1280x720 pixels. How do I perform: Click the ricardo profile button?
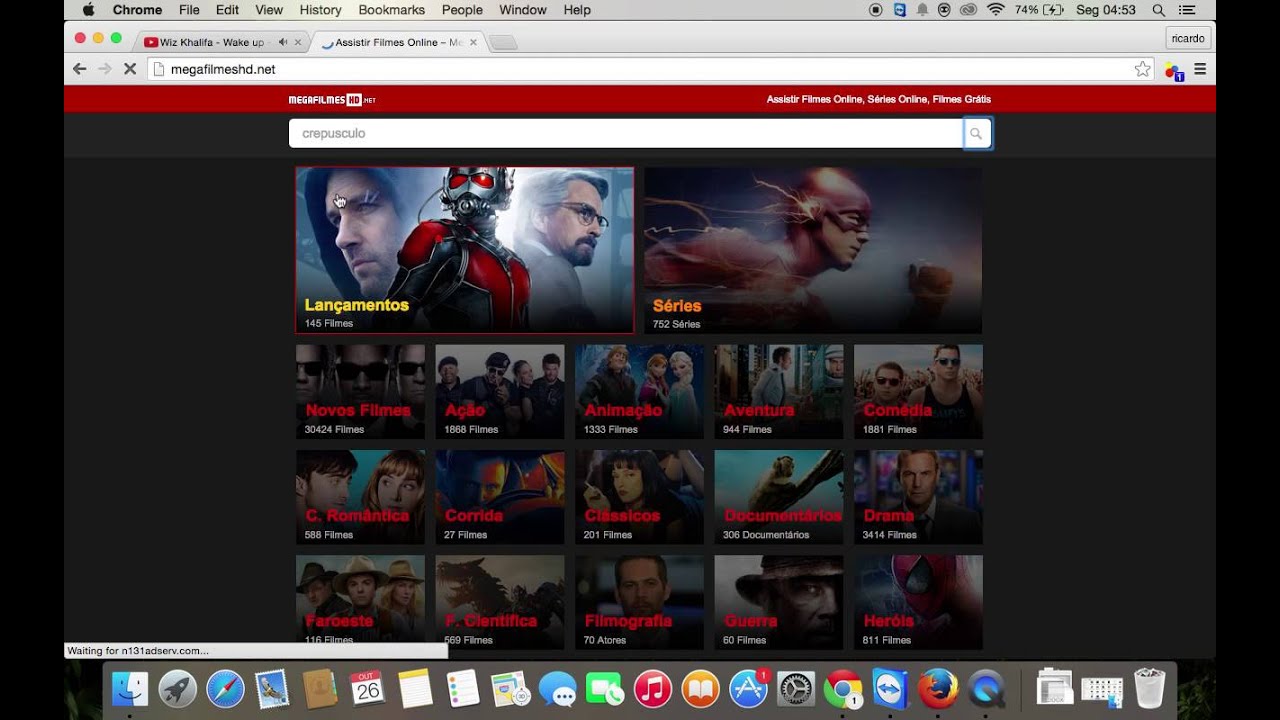click(1188, 38)
